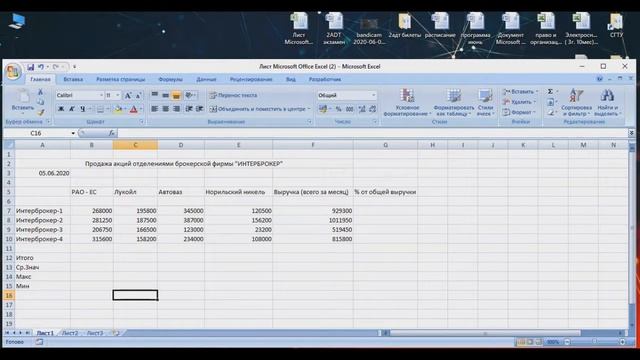The height and width of the screenshot is (360, 640).
Task: Adjust the zoom slider in status bar
Action: coord(595,342)
